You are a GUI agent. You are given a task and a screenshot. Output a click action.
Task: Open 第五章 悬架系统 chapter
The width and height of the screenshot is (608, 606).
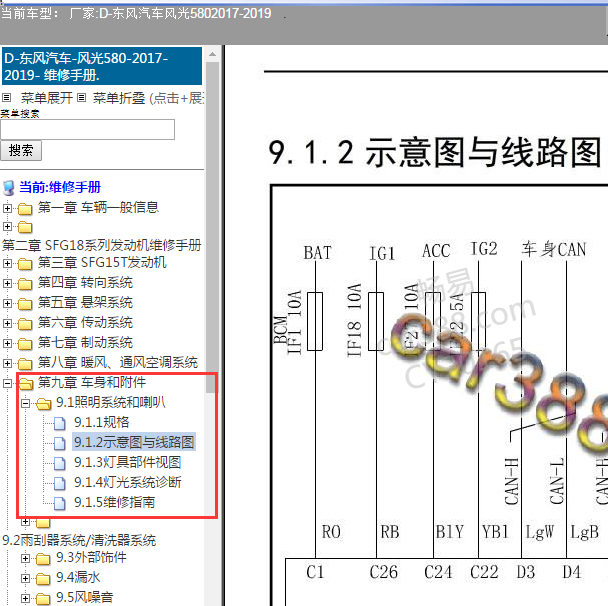click(85, 302)
